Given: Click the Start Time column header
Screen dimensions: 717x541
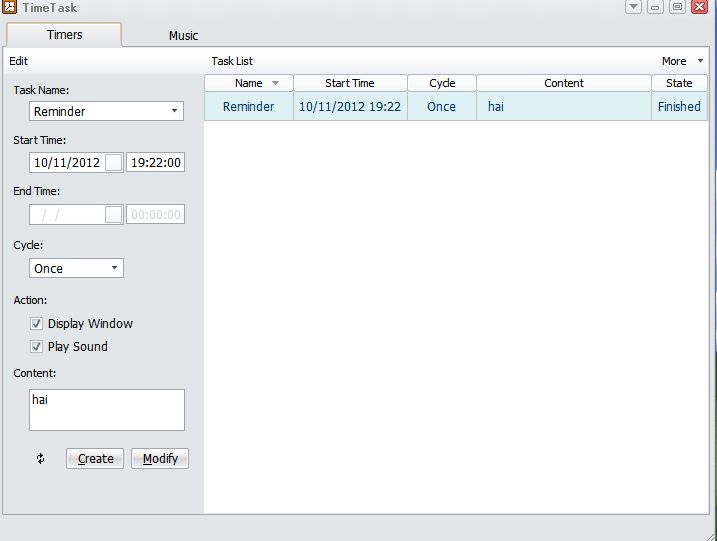Looking at the screenshot, I should pos(350,83).
